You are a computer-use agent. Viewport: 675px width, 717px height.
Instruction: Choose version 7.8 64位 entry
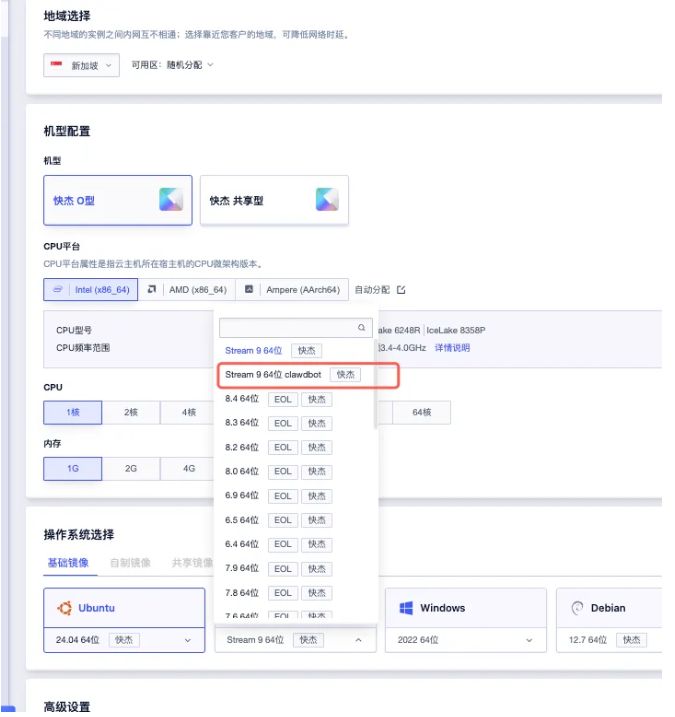pos(296,593)
